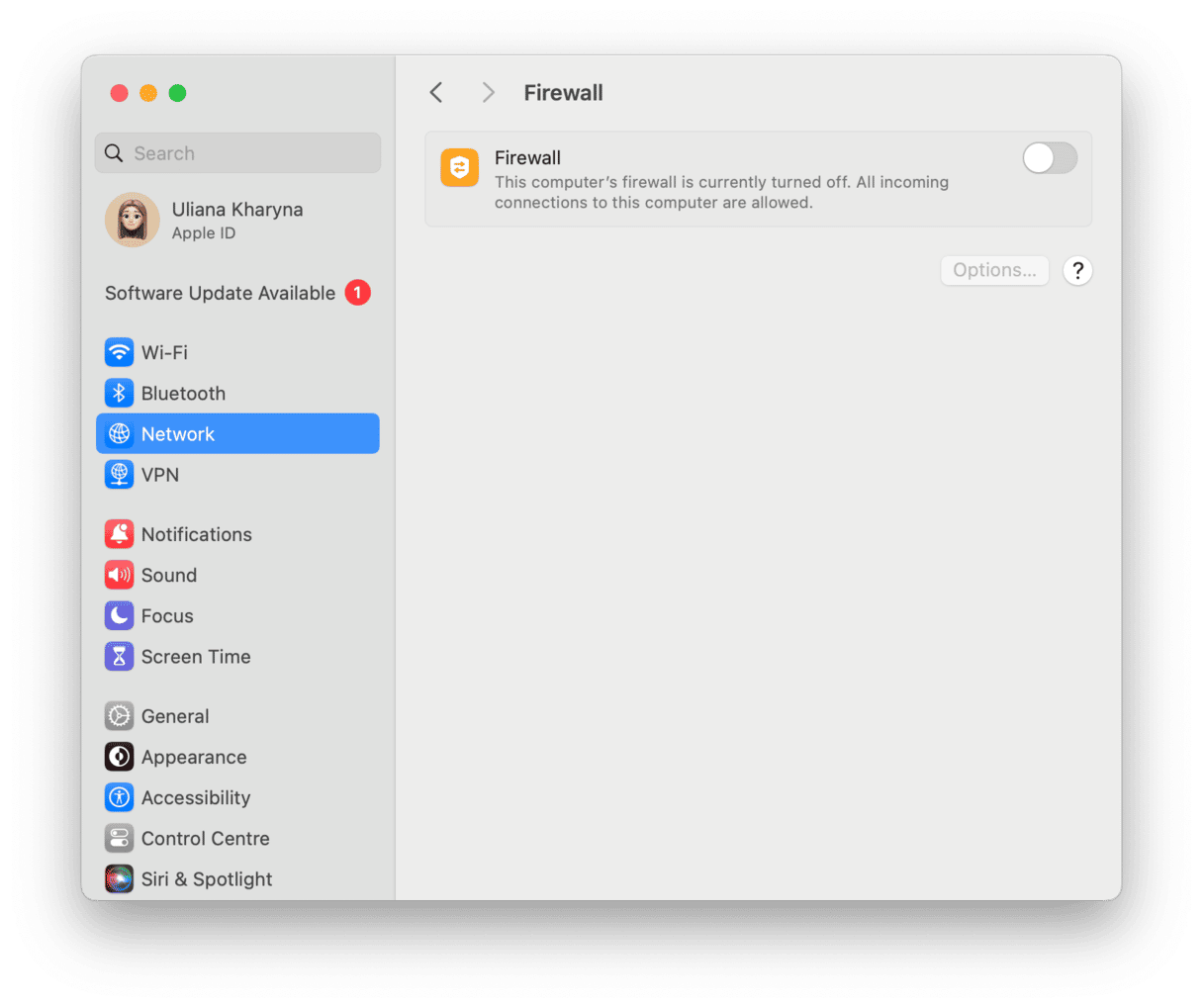Minimize the window with yellow button
Viewport: 1203px width, 1008px height.
148,93
